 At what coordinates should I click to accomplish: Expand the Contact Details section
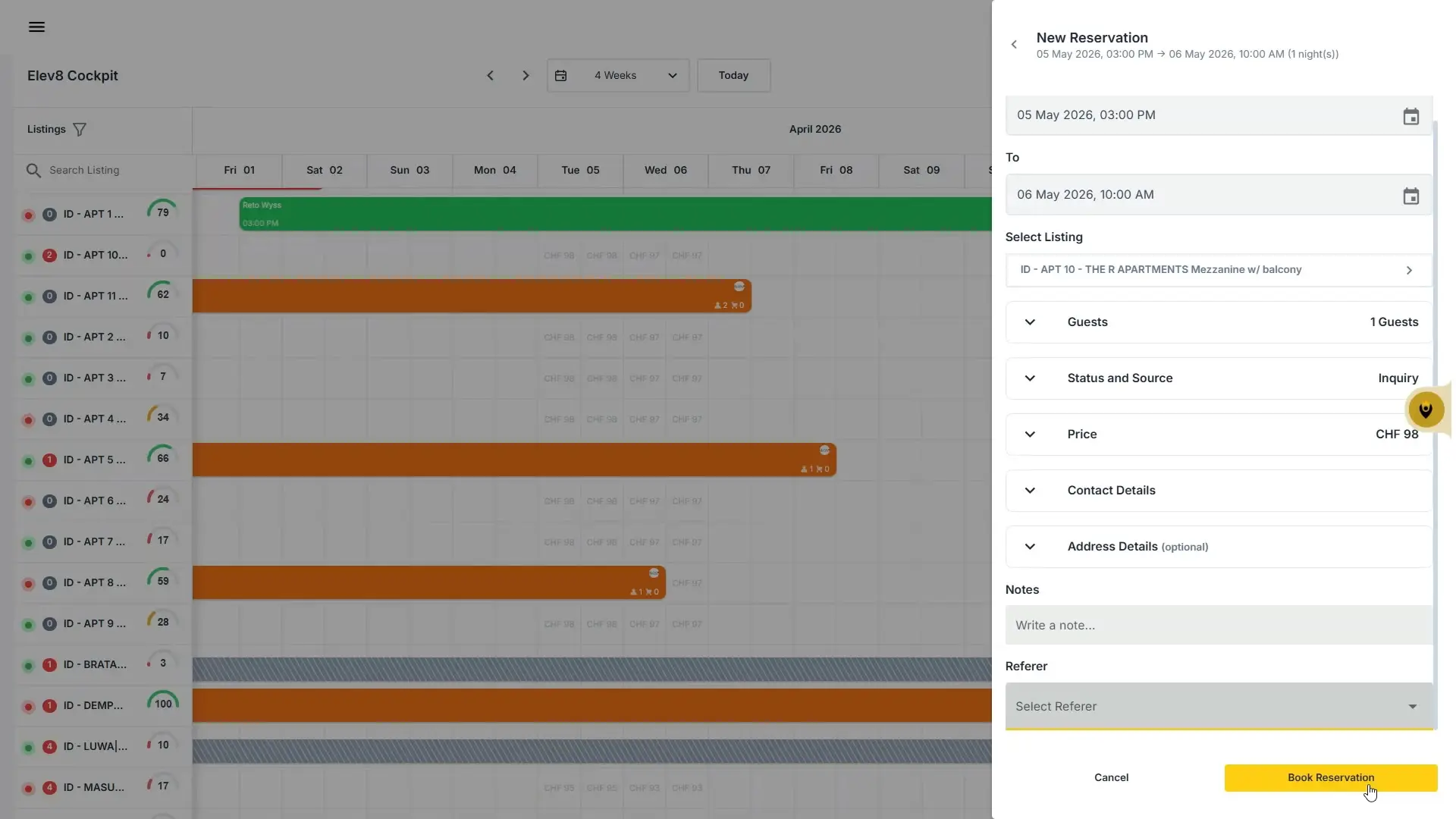pyautogui.click(x=1218, y=491)
